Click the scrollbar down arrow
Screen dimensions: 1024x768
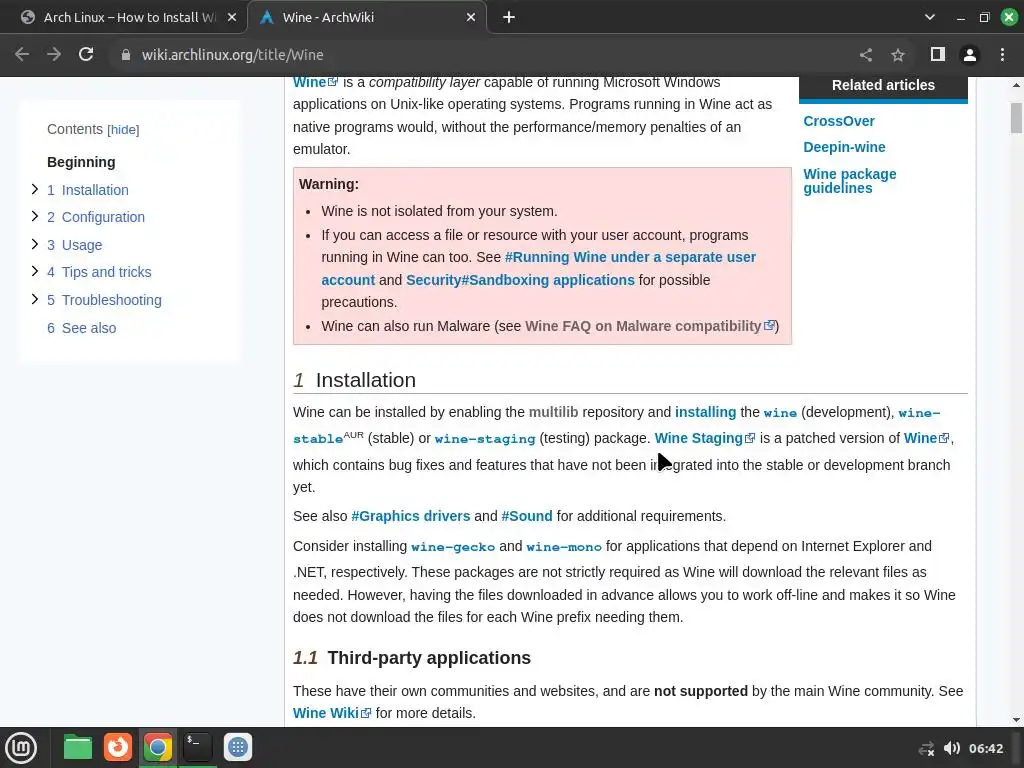click(1016, 720)
